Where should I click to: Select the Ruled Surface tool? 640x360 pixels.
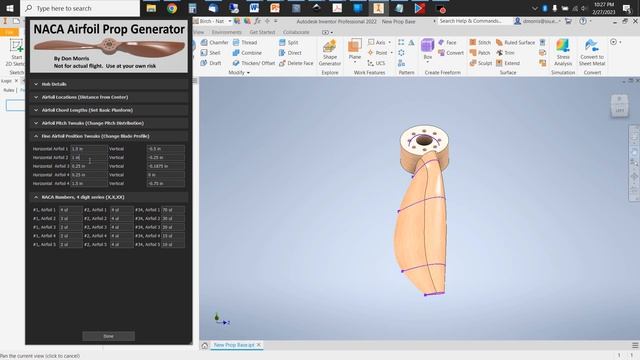515,42
